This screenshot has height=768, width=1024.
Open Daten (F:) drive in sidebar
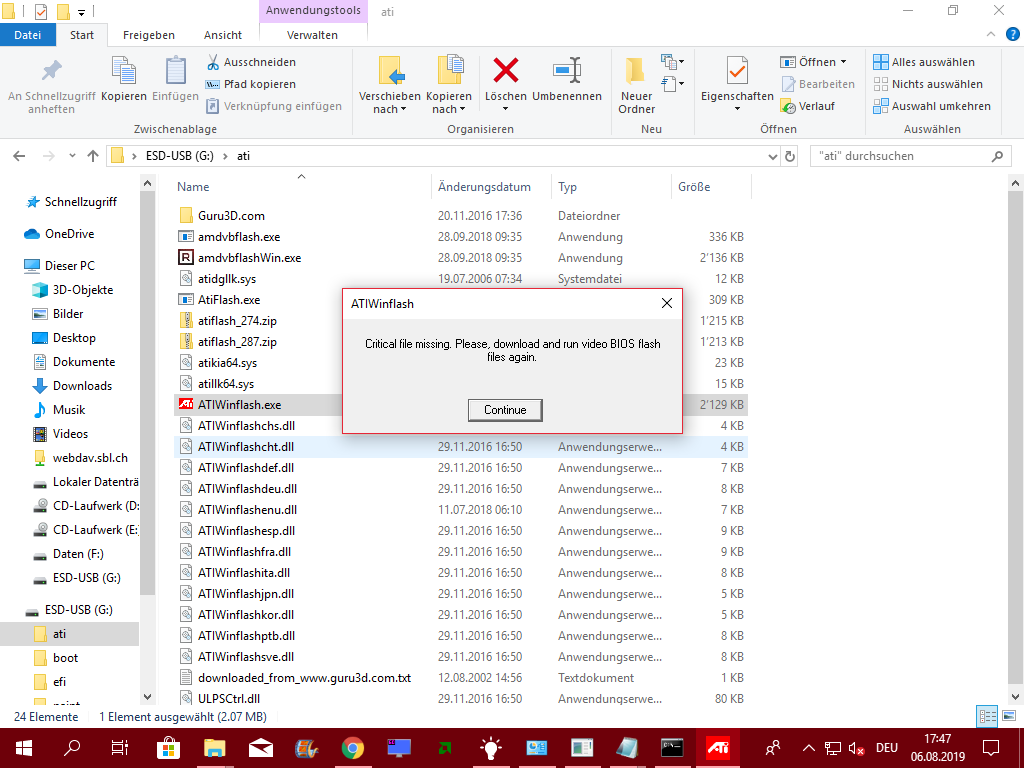78,554
